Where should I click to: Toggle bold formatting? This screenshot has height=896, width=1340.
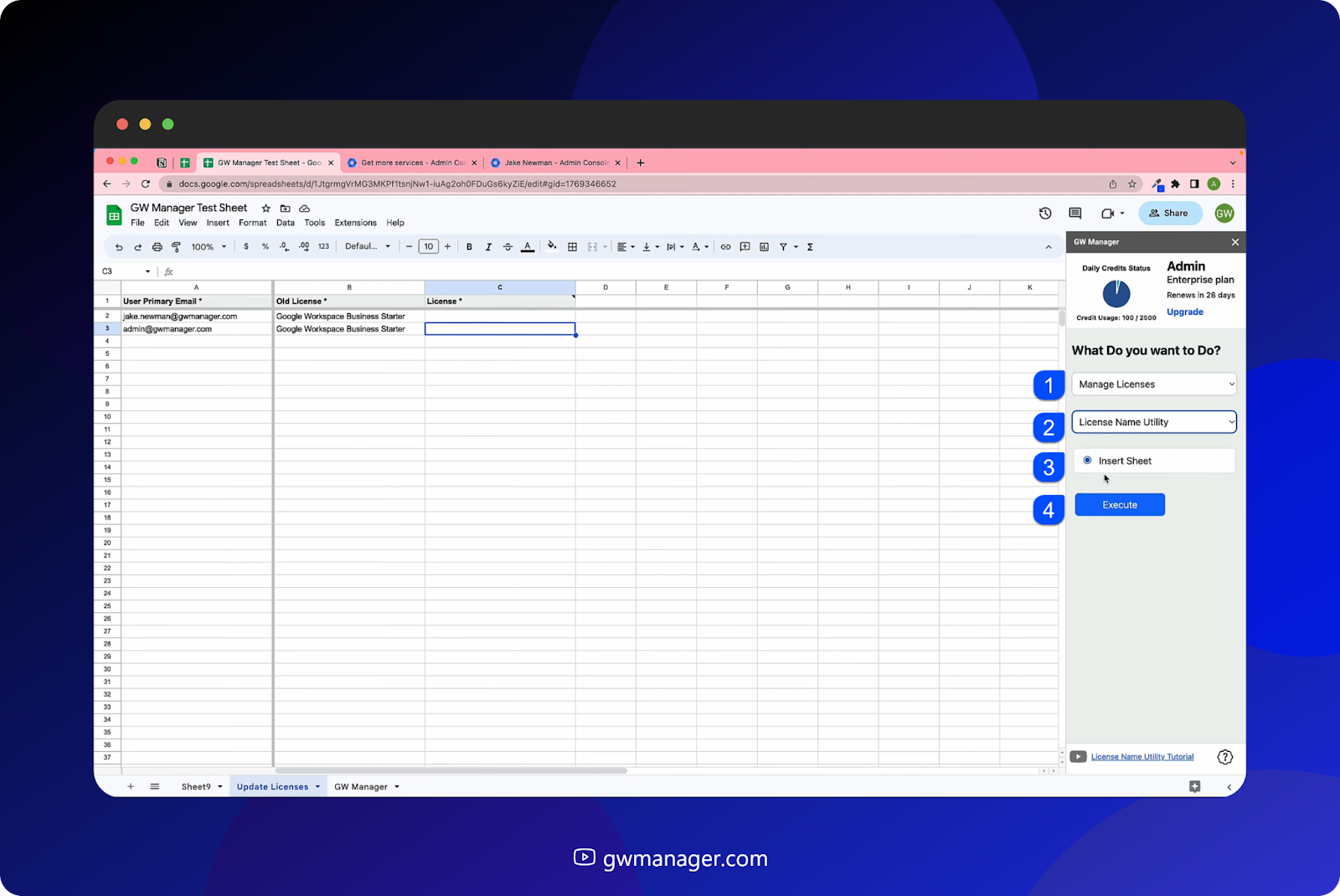469,247
